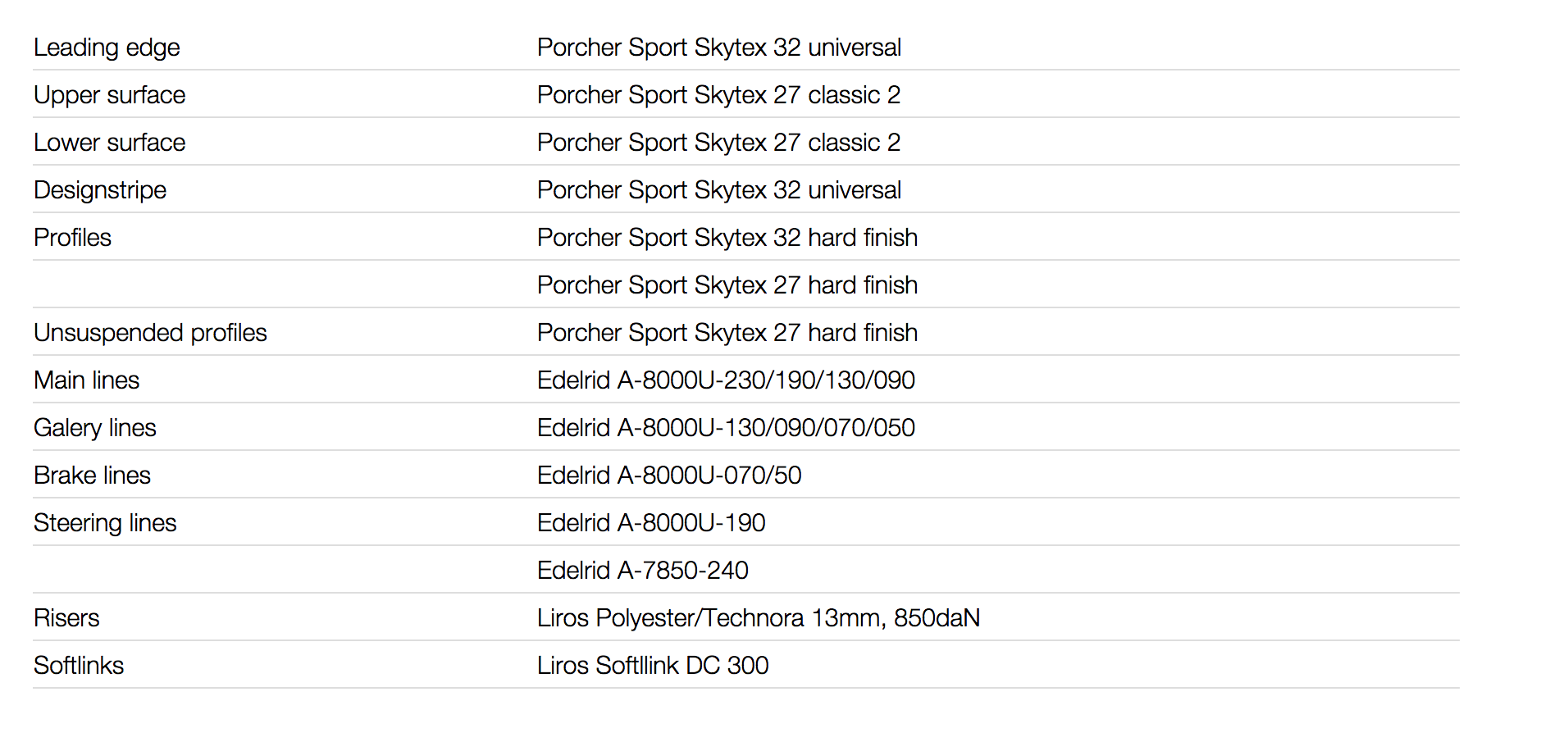Image resolution: width=1568 pixels, height=751 pixels.
Task: Click the "Designstripe" label
Action: coord(100,190)
